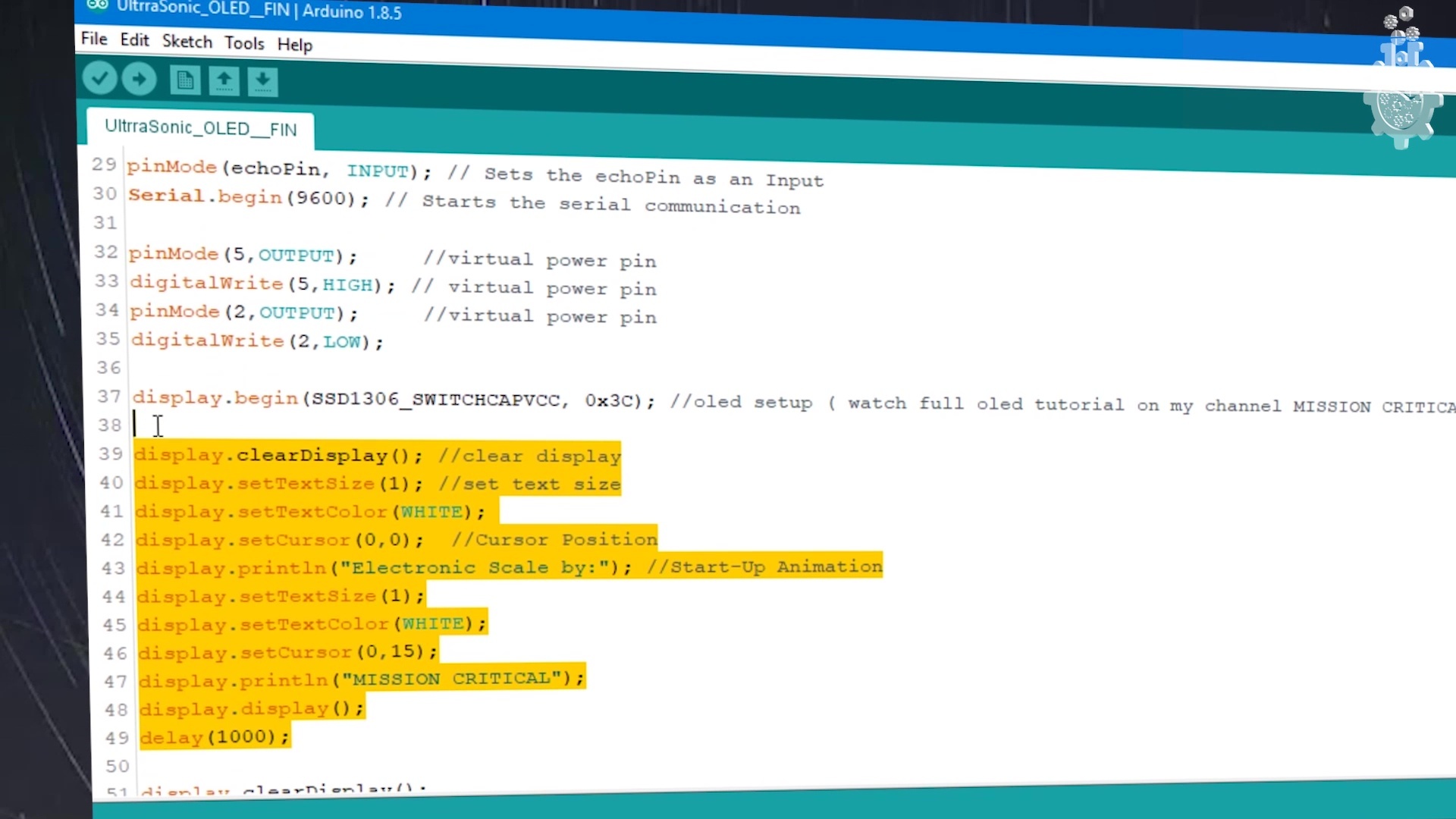
Task: Click the Upload arrow button
Action: [139, 79]
